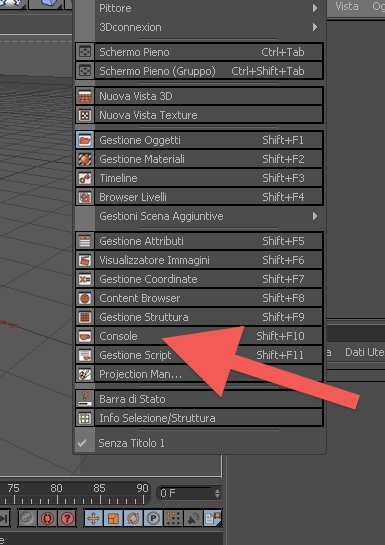Click frame 80 on the timeline ruler
The width and height of the screenshot is (385, 545).
pos(56,488)
